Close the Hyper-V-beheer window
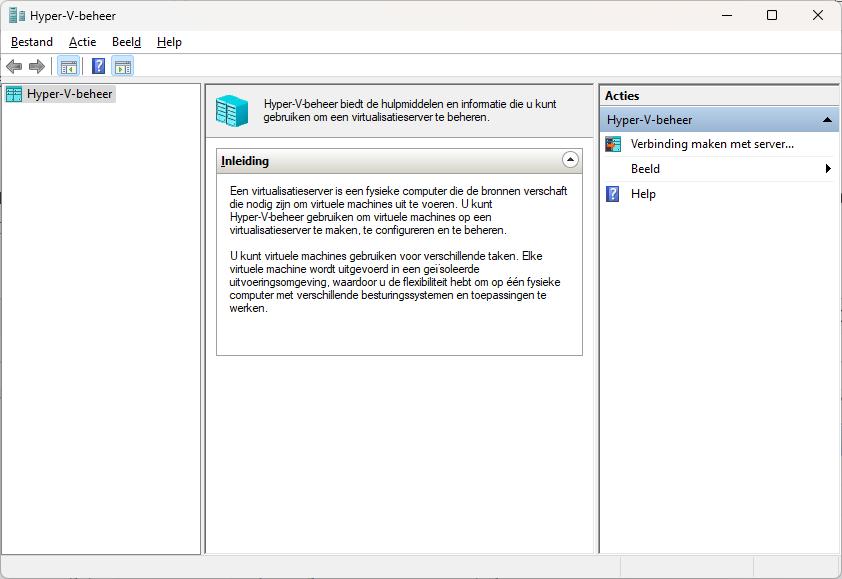Viewport: 842px width, 579px height. pos(817,15)
